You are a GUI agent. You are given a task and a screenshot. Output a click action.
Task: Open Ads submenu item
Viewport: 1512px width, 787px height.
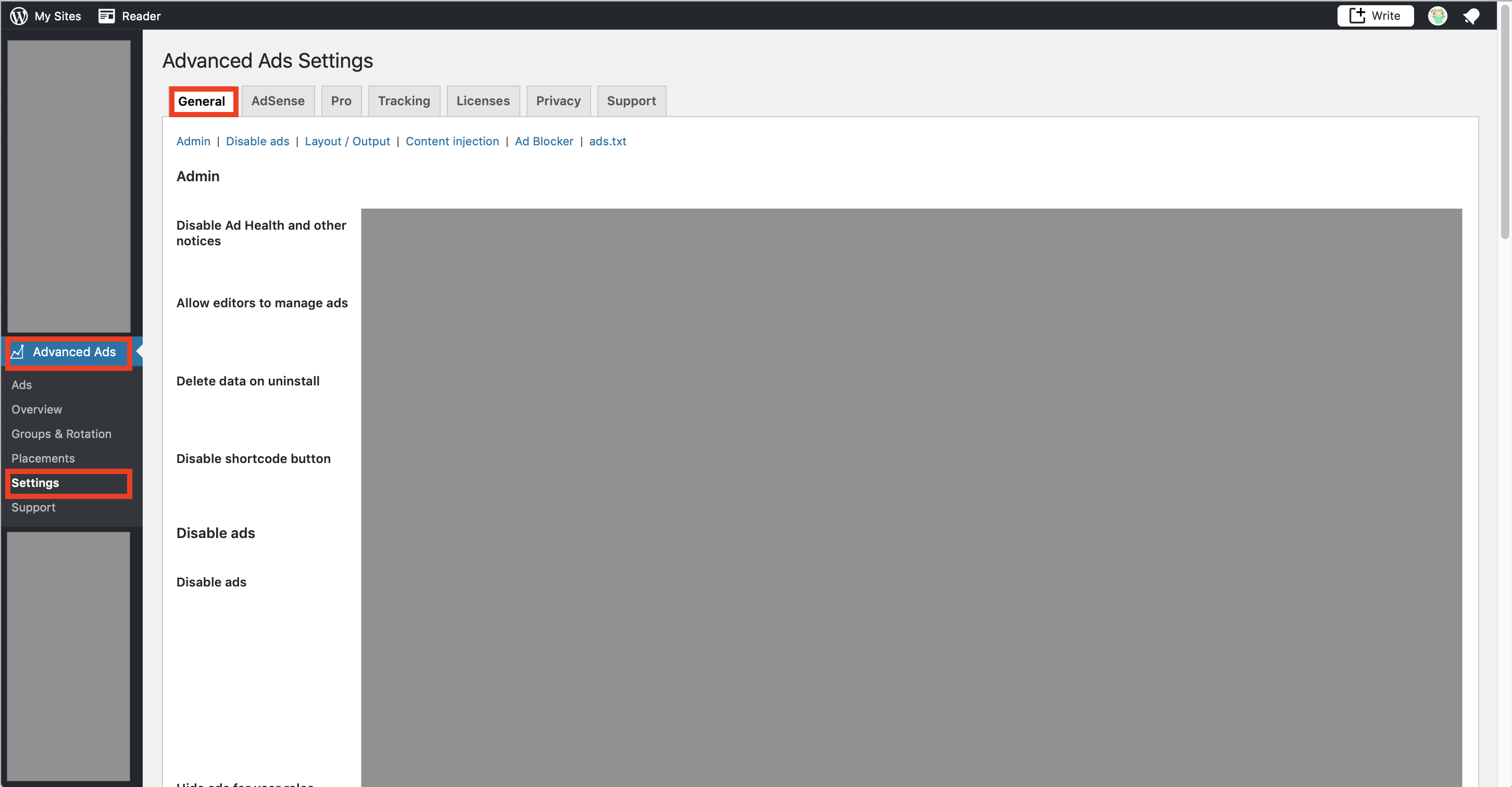(x=22, y=385)
